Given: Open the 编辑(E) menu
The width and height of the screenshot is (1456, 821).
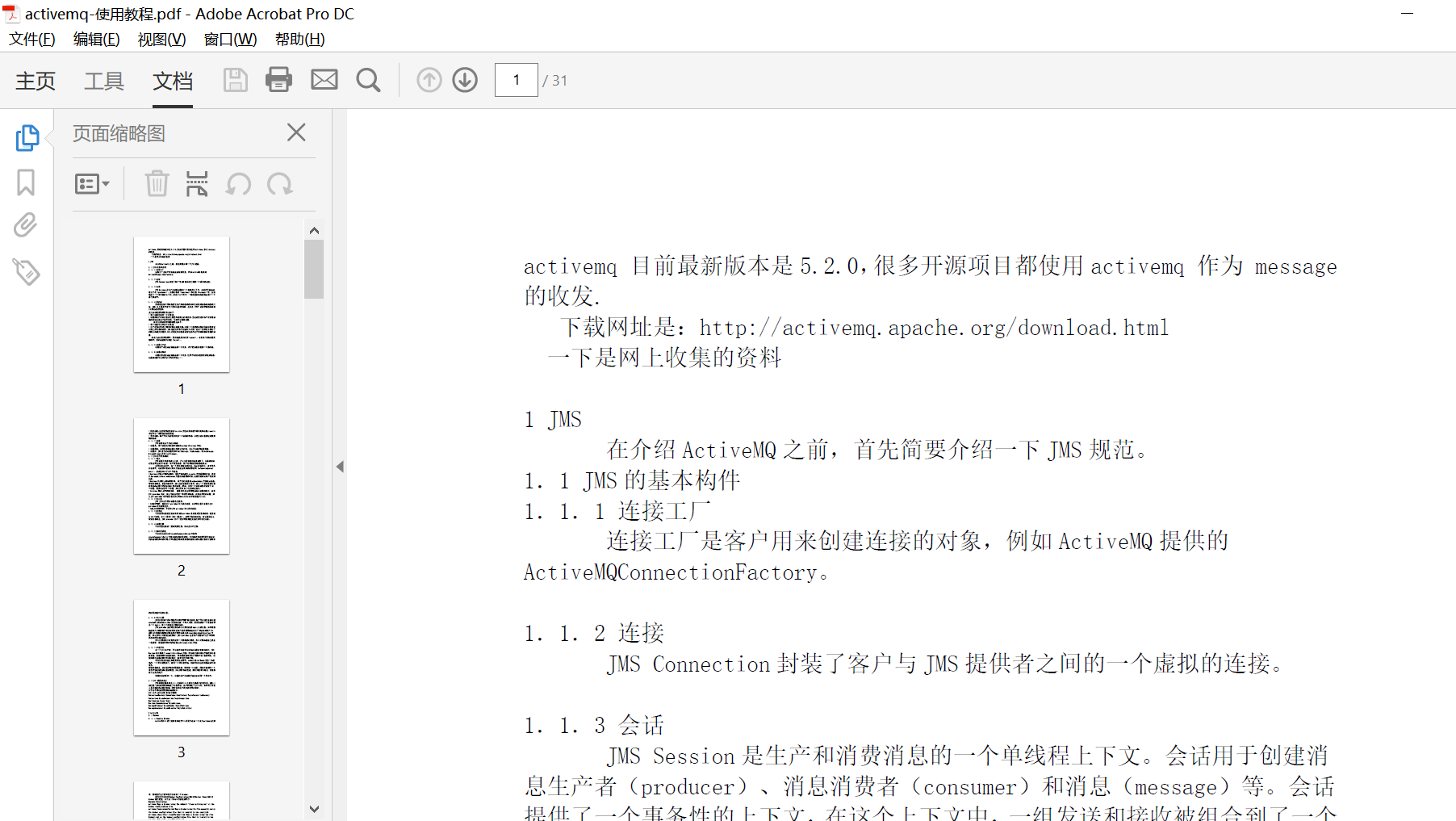Looking at the screenshot, I should [97, 40].
